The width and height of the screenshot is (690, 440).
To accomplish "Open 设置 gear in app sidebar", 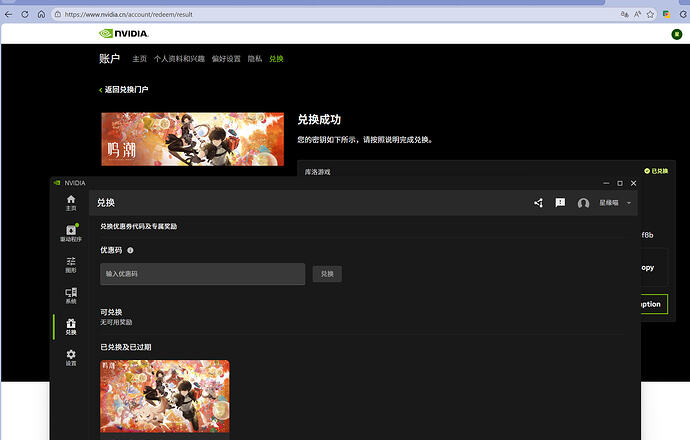I will click(71, 358).
